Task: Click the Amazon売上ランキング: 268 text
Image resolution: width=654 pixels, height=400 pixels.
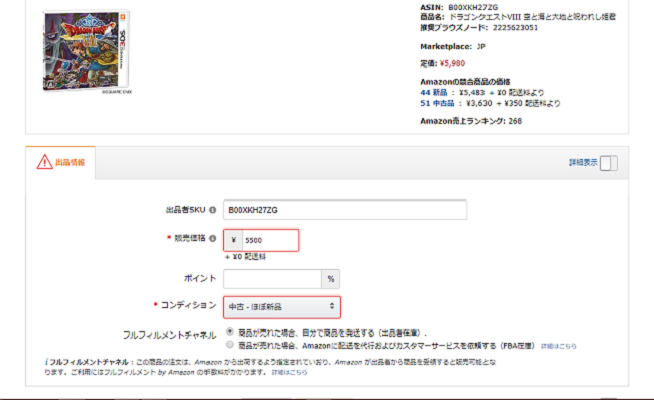Action: coord(471,121)
